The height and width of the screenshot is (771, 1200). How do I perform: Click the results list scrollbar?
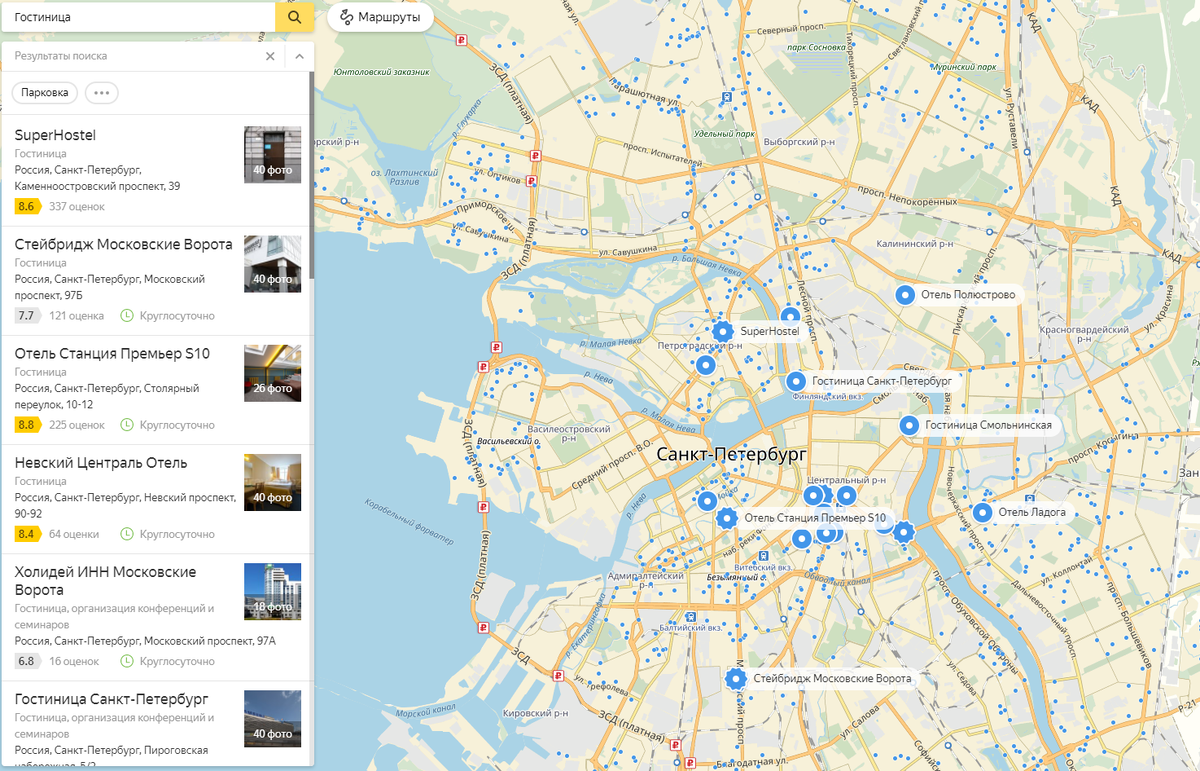311,175
